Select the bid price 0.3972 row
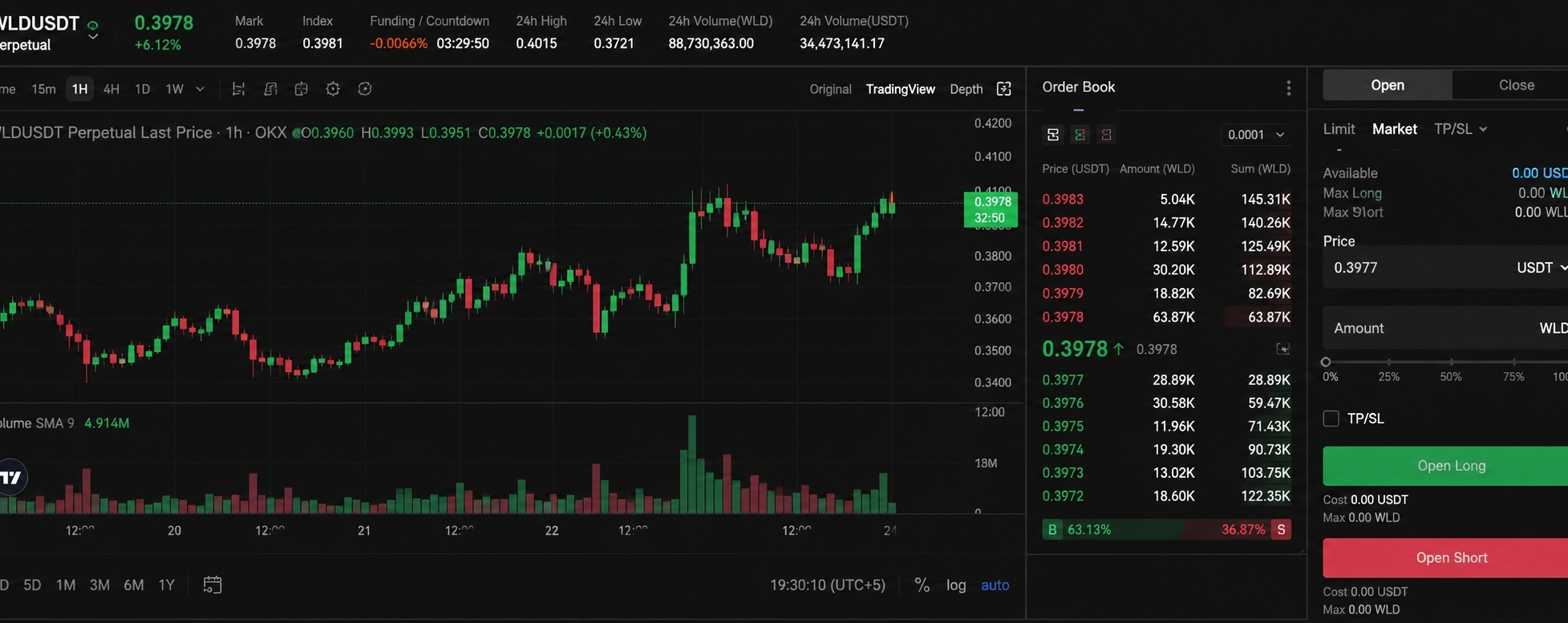1568x623 pixels. 1166,496
